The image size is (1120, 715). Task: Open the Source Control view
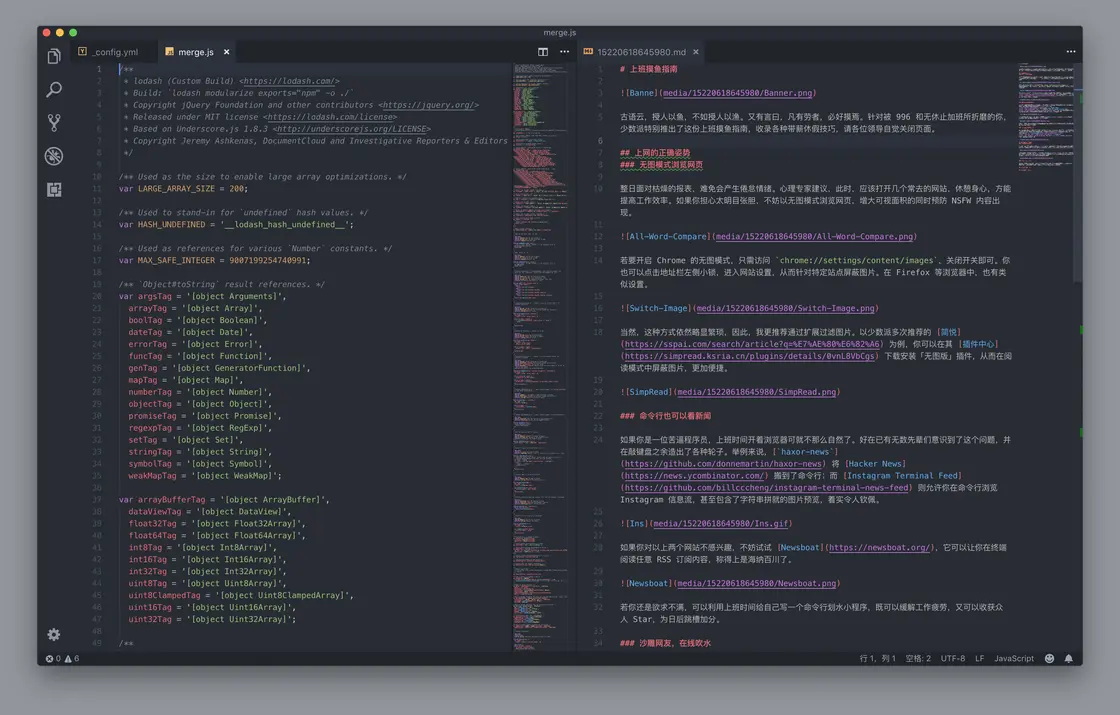(x=54, y=123)
